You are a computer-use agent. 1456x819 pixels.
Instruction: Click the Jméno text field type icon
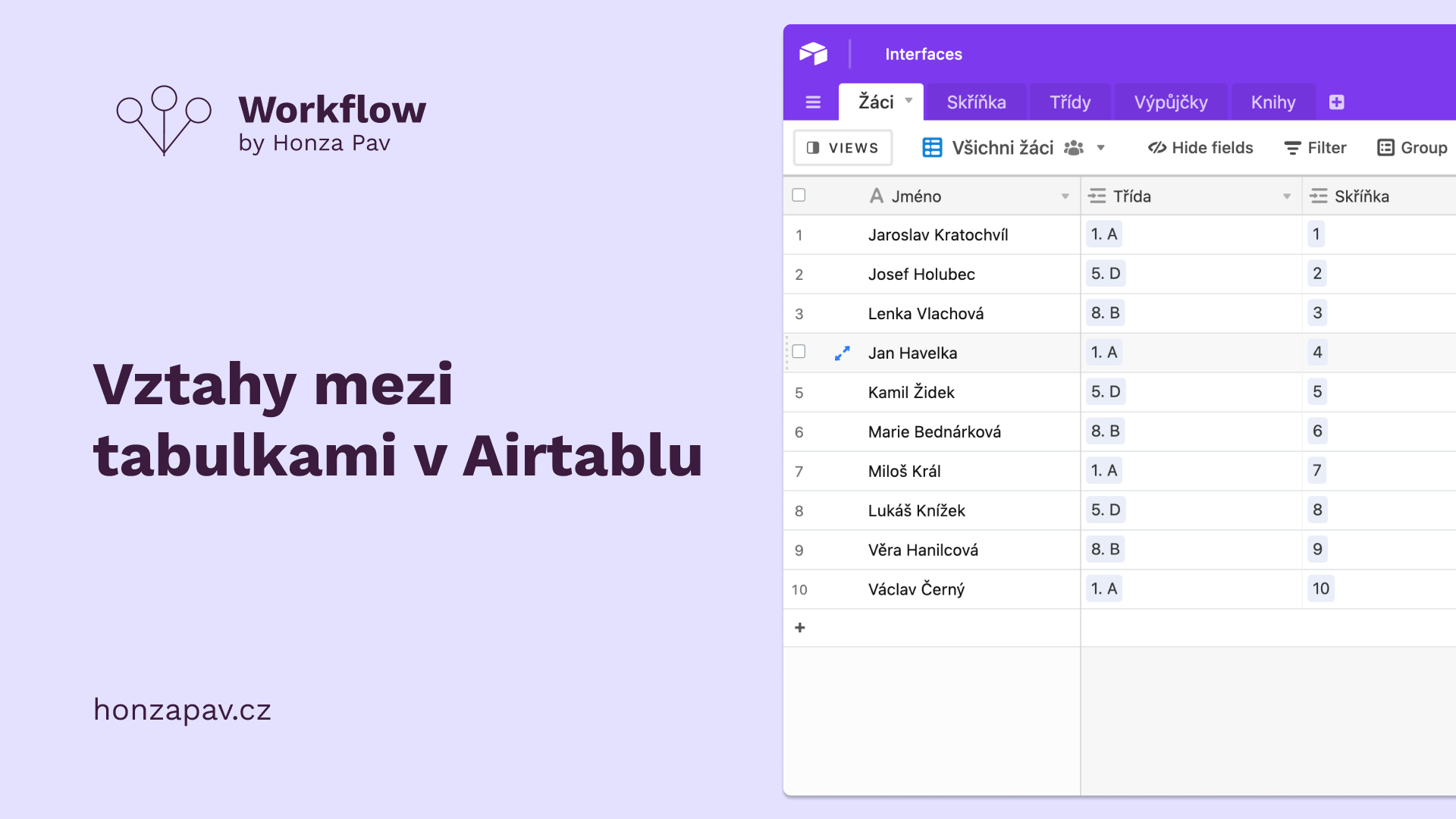pos(877,196)
